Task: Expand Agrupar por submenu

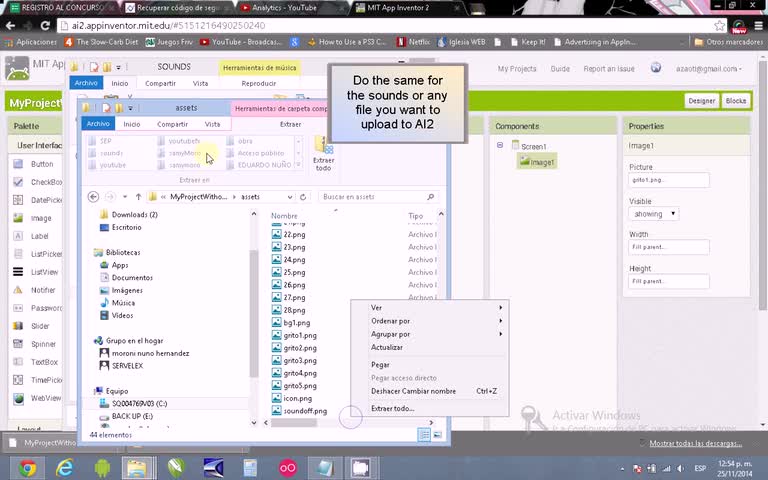Action: click(501, 334)
